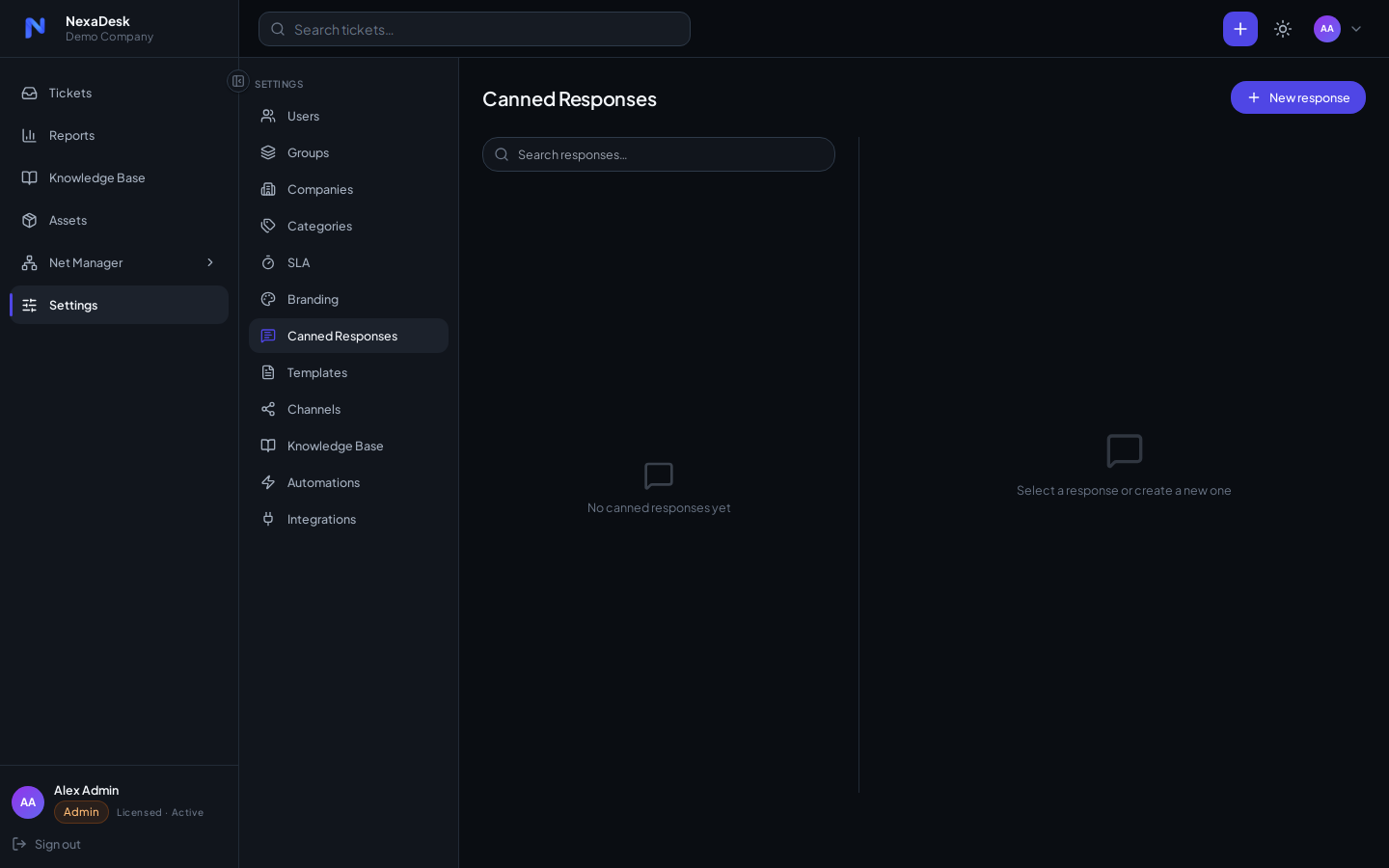The image size is (1389, 868).
Task: Open Reports from the left navigation
Action: point(119,135)
